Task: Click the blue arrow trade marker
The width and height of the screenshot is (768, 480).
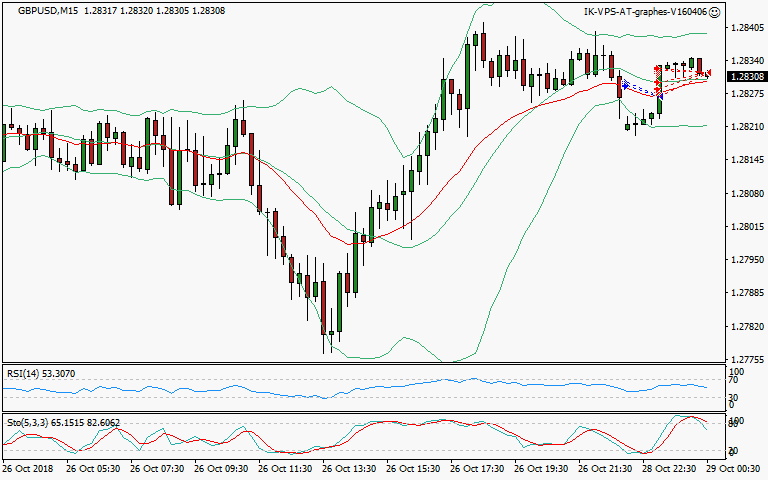Action: click(x=625, y=86)
